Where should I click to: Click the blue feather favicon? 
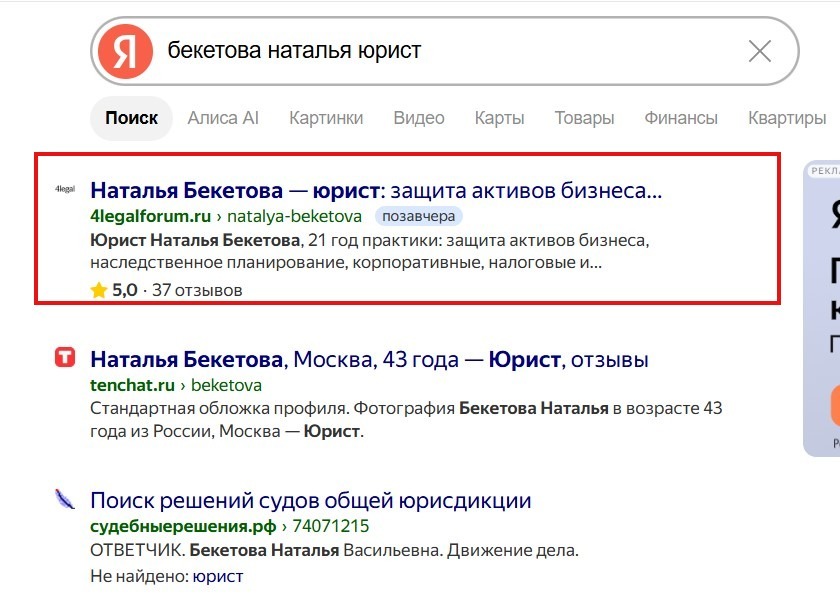[65, 499]
